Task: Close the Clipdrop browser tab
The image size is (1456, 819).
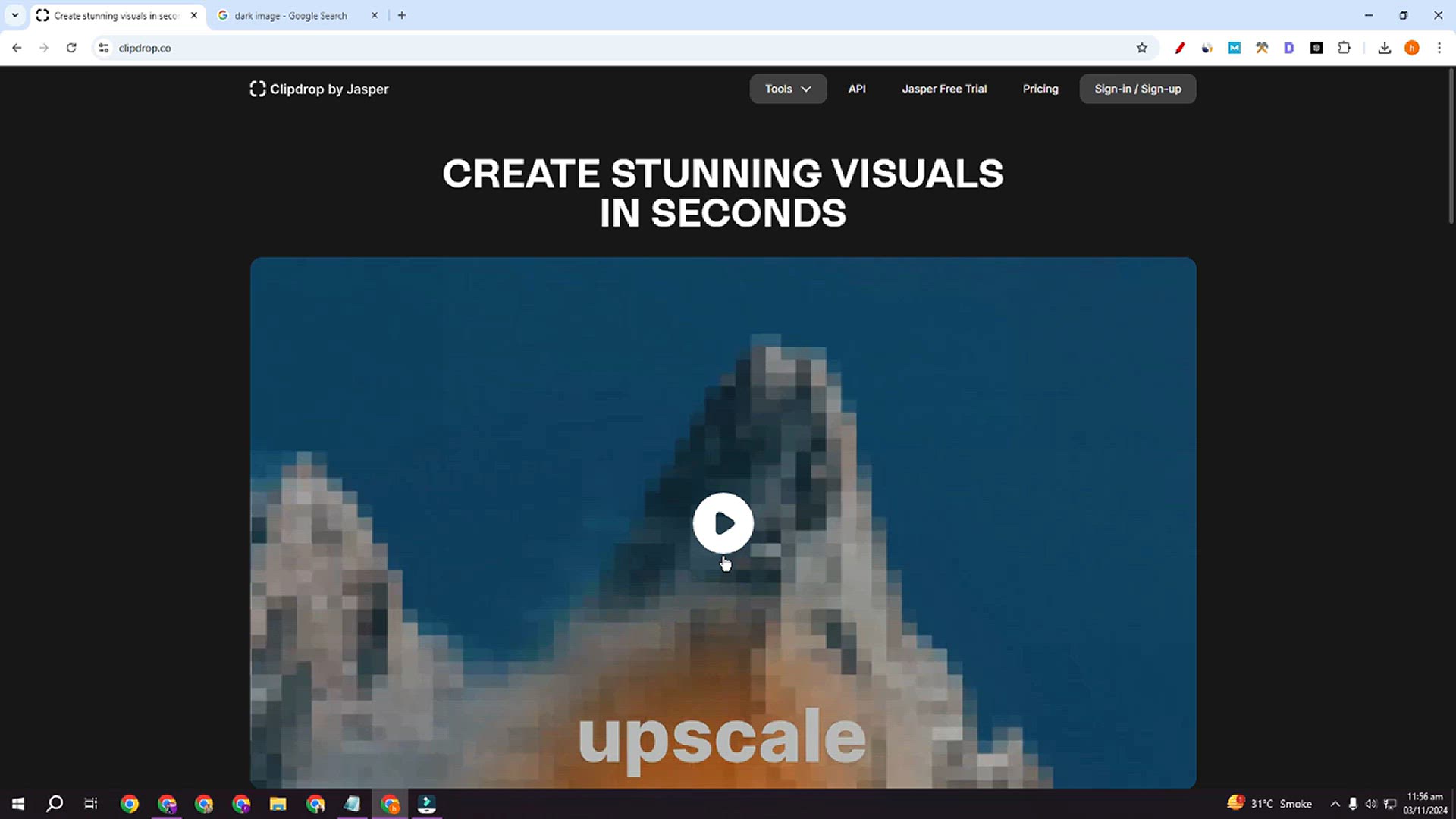Action: (194, 15)
